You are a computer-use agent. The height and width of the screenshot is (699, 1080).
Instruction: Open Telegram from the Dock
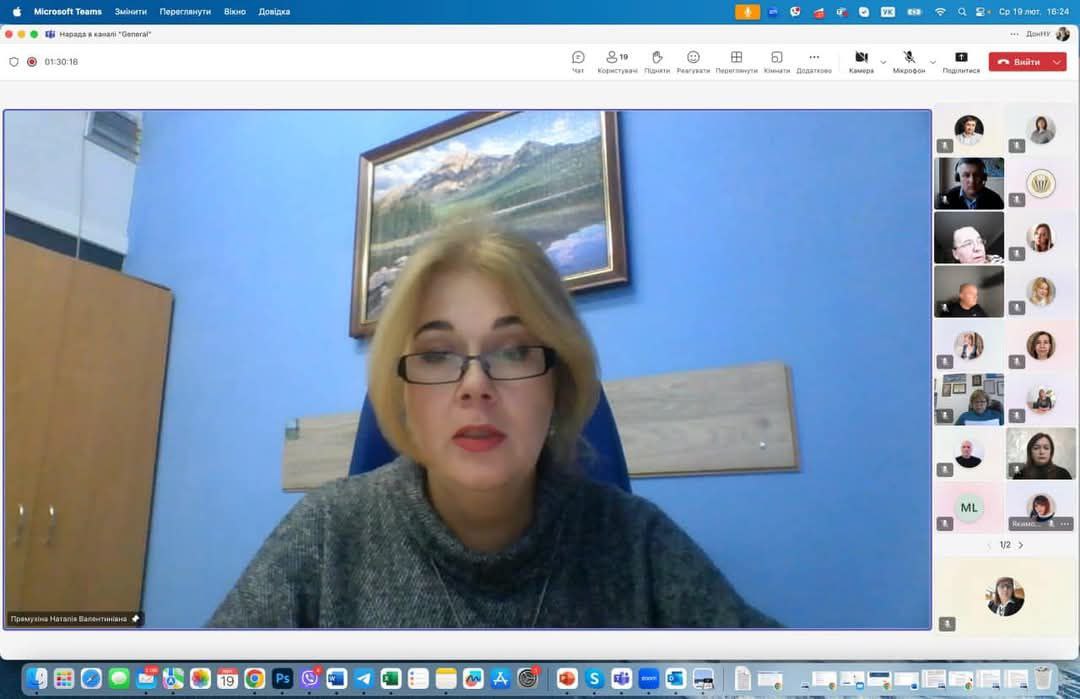point(364,679)
